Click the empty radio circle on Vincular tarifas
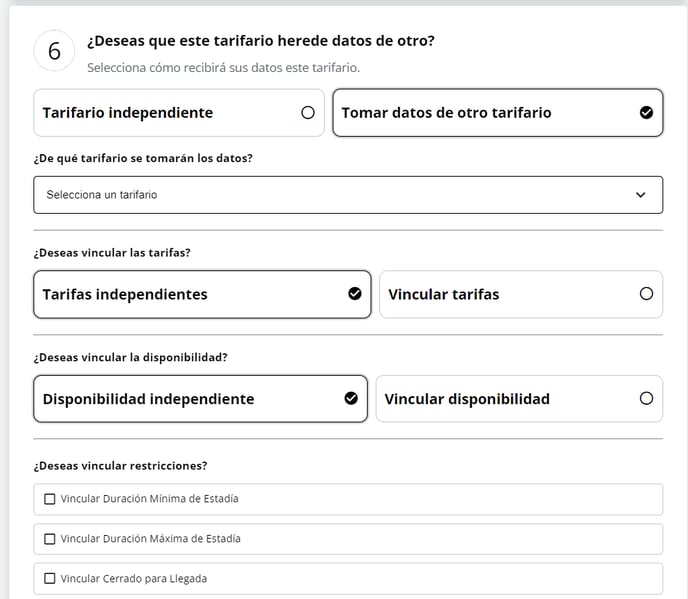The image size is (688, 599). [x=646, y=294]
